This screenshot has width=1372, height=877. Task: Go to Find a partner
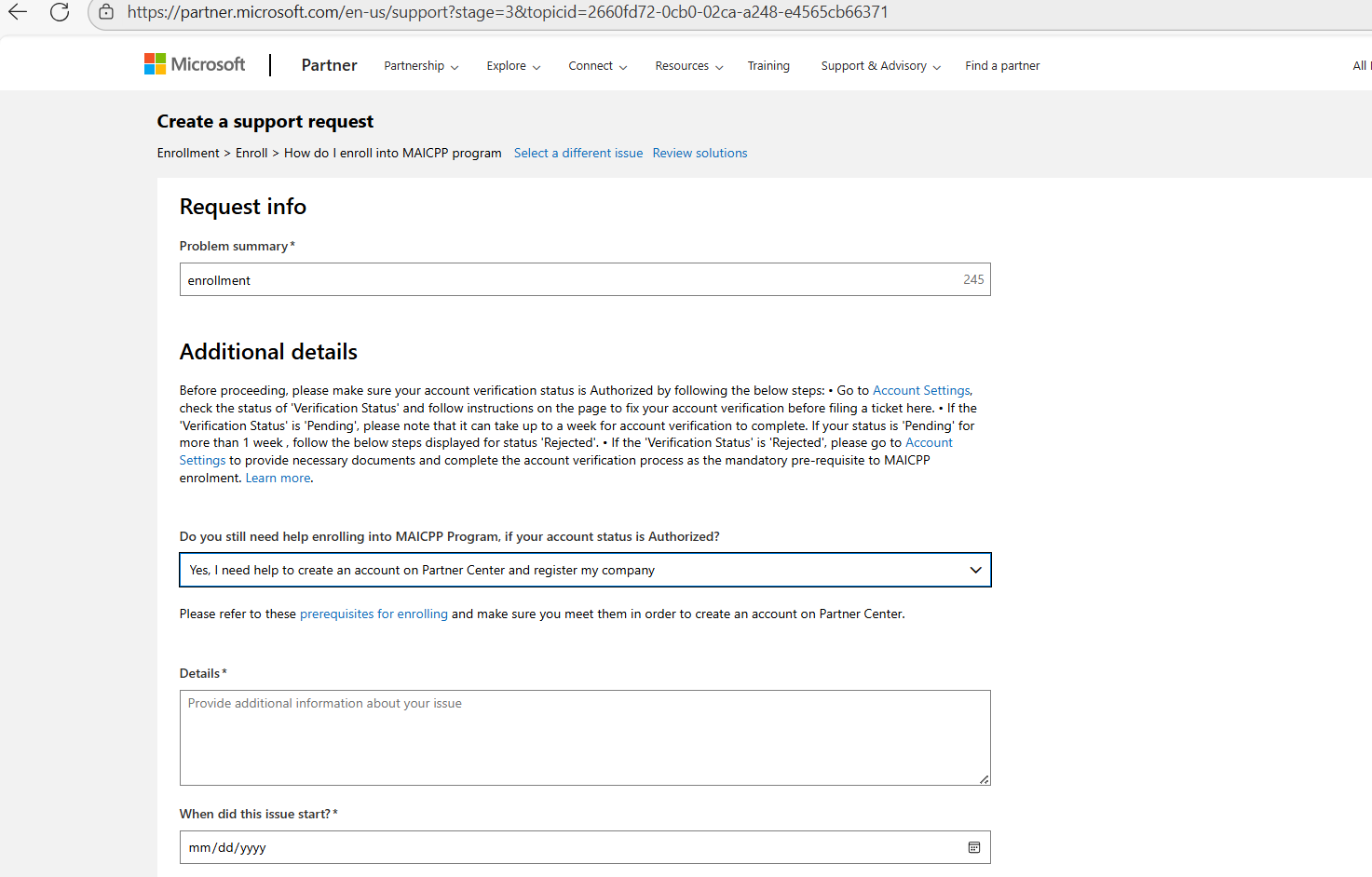tap(1002, 66)
